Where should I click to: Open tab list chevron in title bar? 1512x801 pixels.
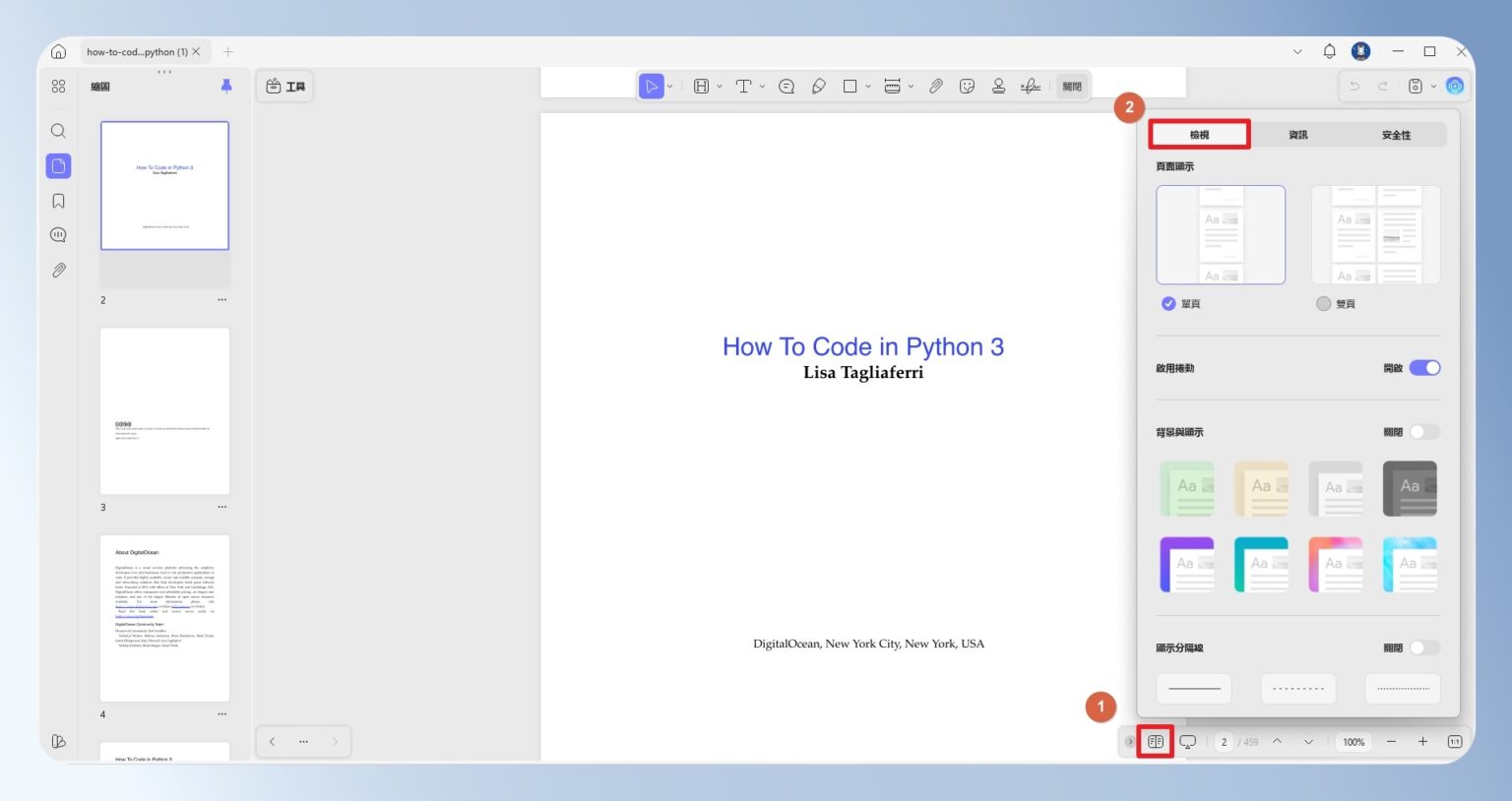pos(1297,51)
